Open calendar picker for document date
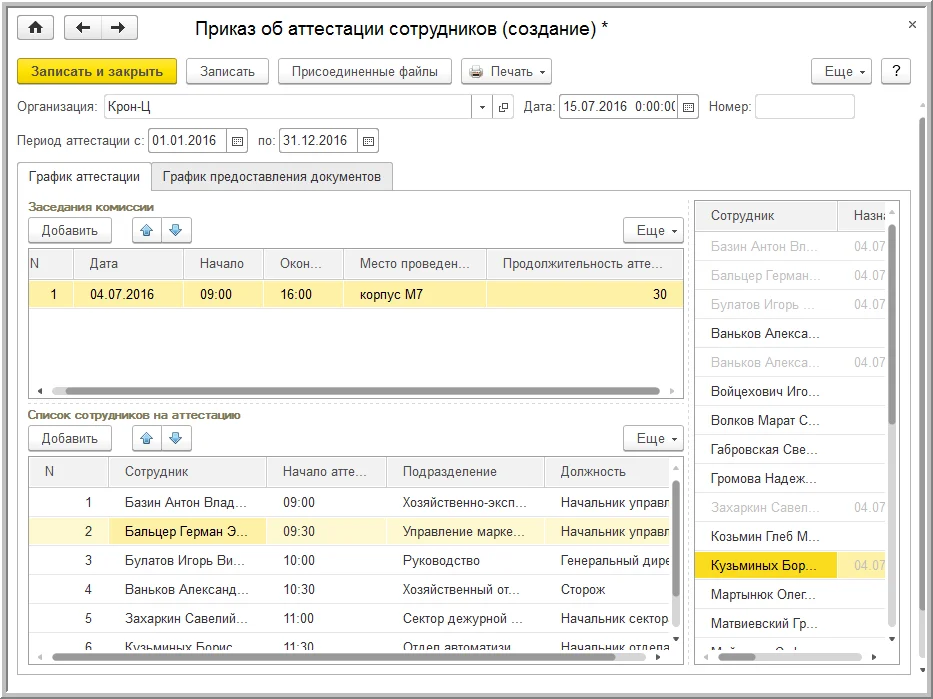Image resolution: width=933 pixels, height=699 pixels. pyautogui.click(x=687, y=107)
